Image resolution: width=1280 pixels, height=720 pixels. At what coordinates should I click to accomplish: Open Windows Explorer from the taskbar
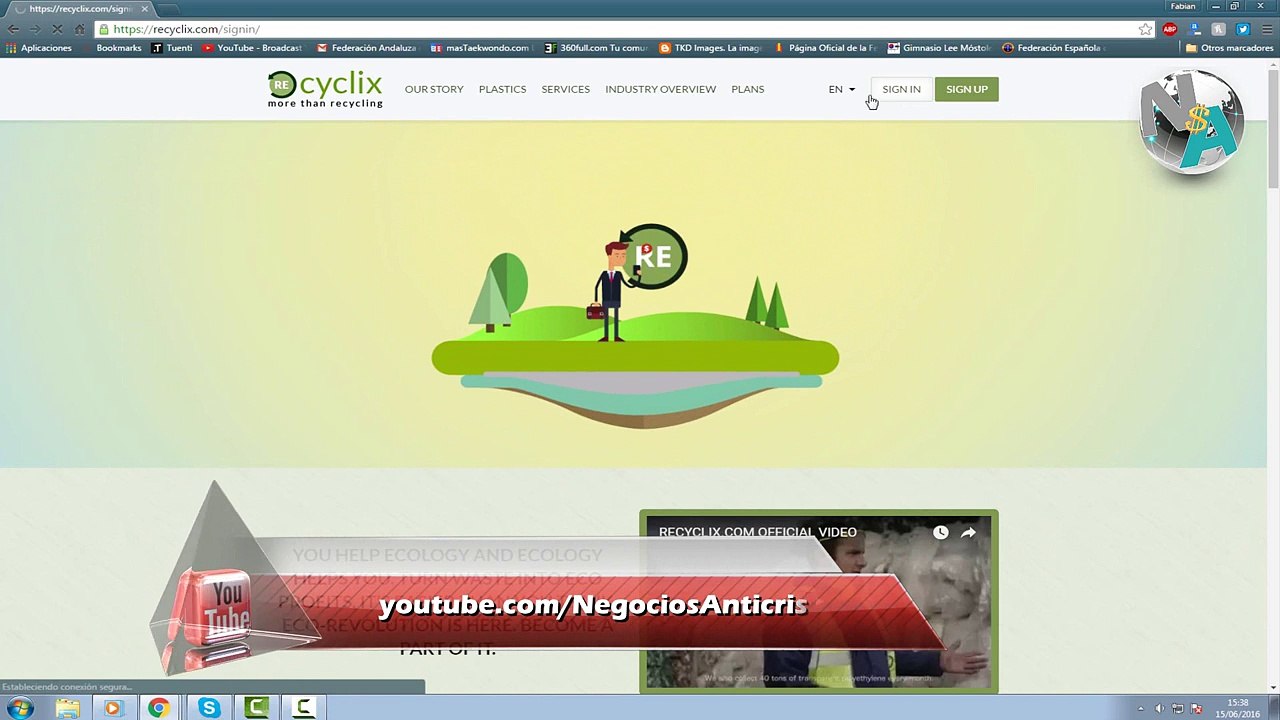[x=67, y=708]
